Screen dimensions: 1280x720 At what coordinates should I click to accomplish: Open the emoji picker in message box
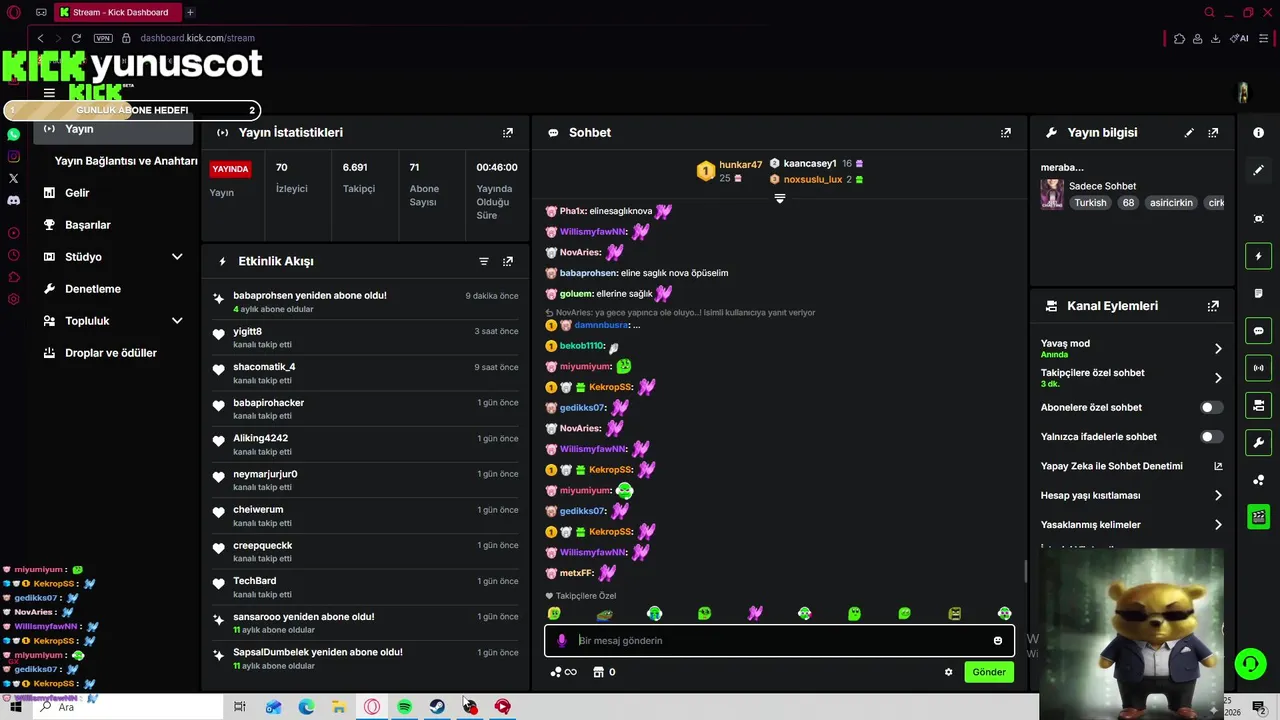pos(998,641)
